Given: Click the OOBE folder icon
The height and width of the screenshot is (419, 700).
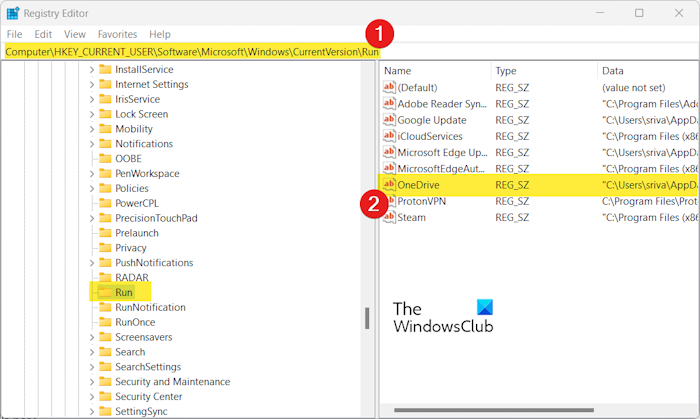Looking at the screenshot, I should click(105, 158).
